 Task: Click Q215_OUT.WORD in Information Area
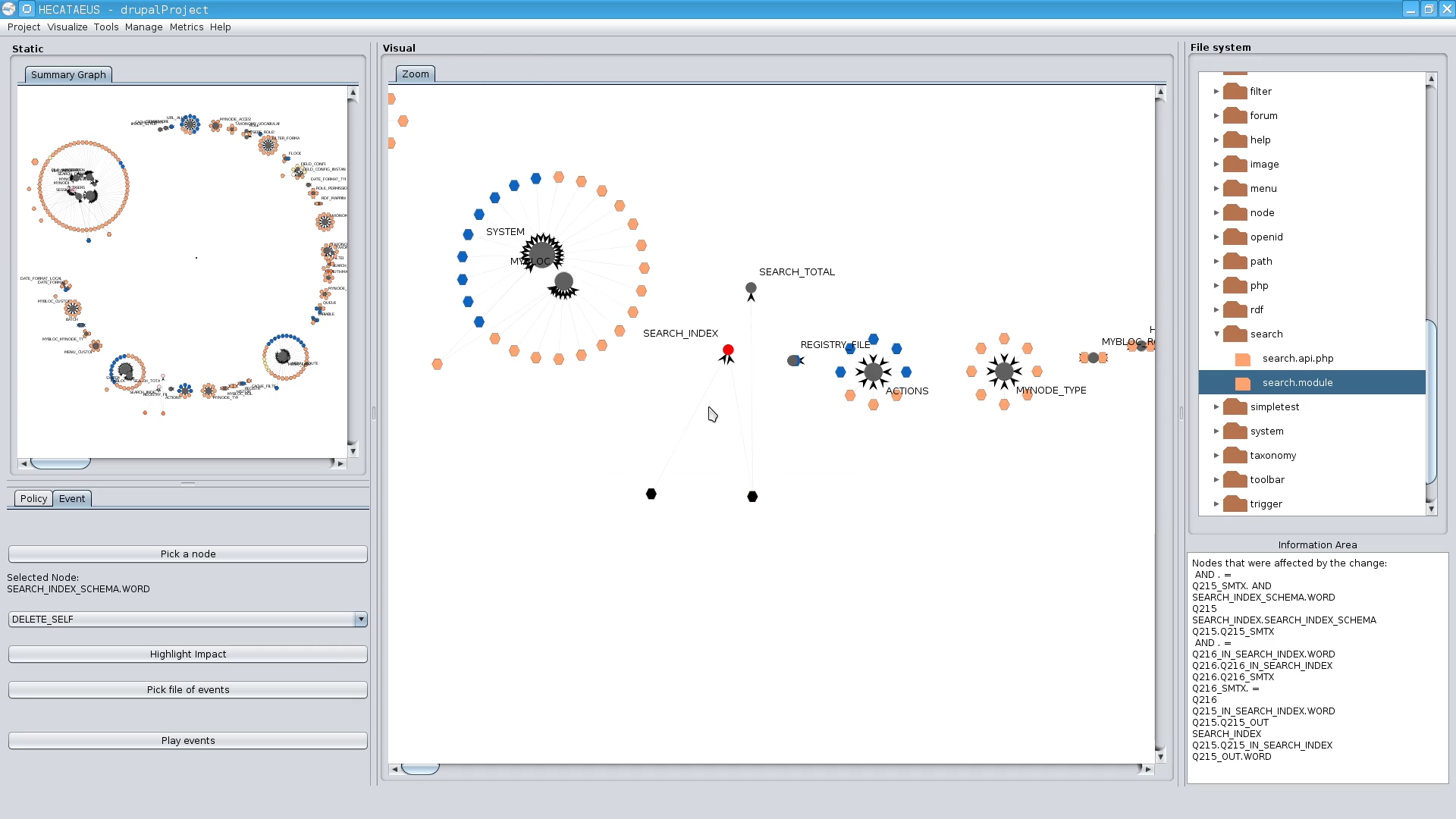pyautogui.click(x=1232, y=757)
